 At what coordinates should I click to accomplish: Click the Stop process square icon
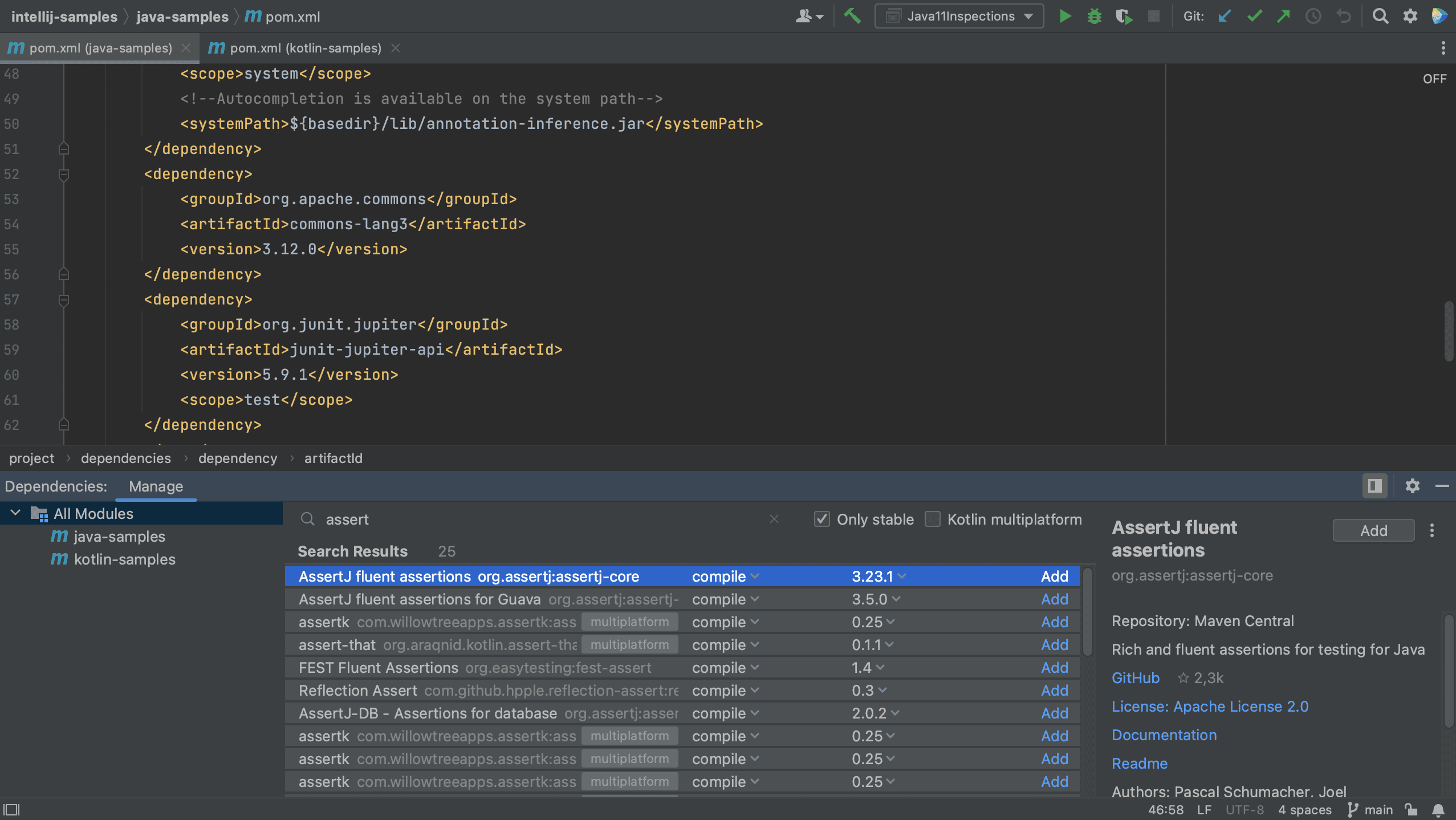pyautogui.click(x=1153, y=16)
